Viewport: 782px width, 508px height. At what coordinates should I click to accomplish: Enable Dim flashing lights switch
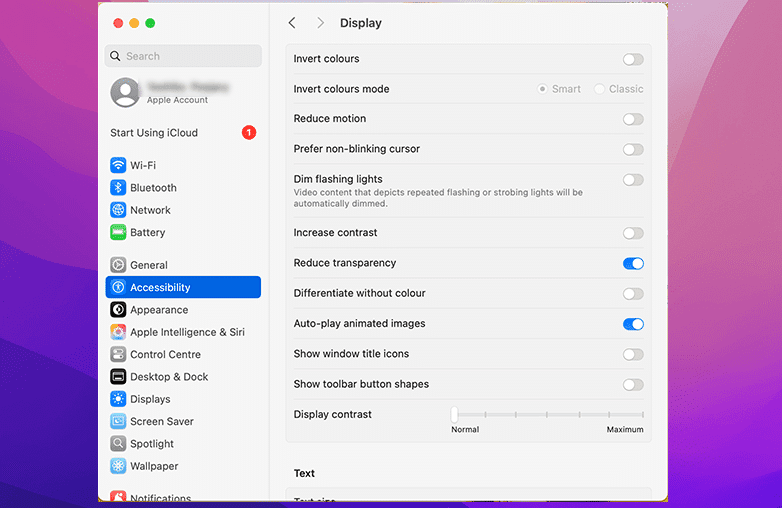tap(633, 180)
